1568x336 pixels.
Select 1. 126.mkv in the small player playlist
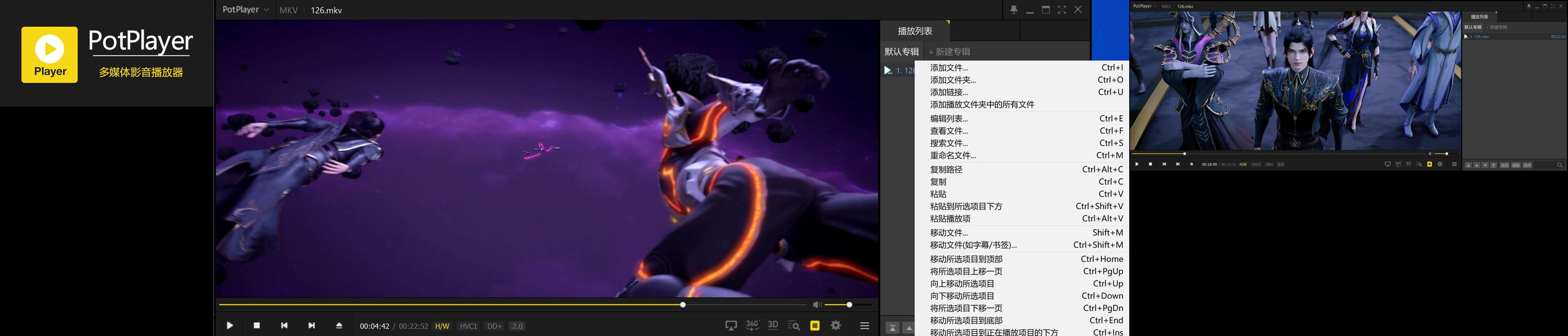(1515, 36)
